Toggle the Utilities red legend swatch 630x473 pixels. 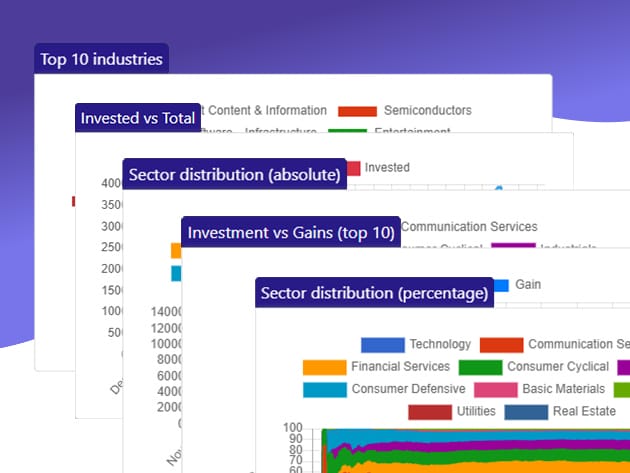coord(429,411)
